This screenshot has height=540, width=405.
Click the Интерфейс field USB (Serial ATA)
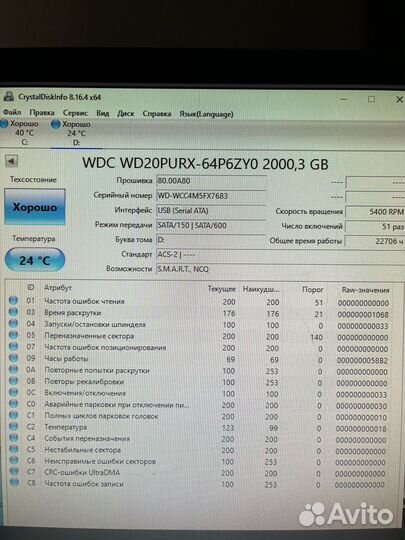211,210
